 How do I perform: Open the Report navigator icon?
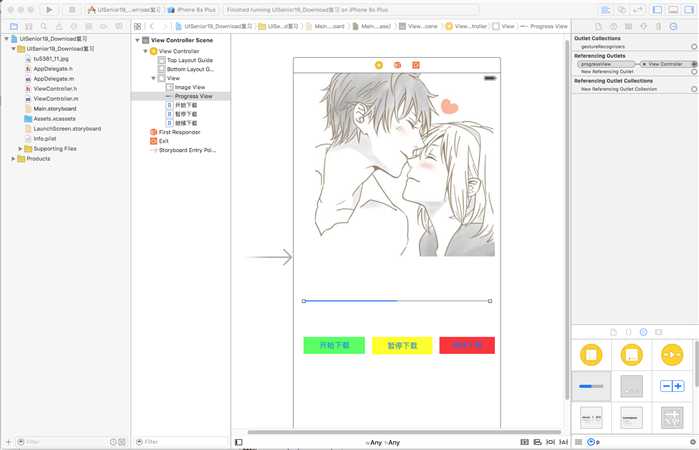pyautogui.click(x=119, y=26)
